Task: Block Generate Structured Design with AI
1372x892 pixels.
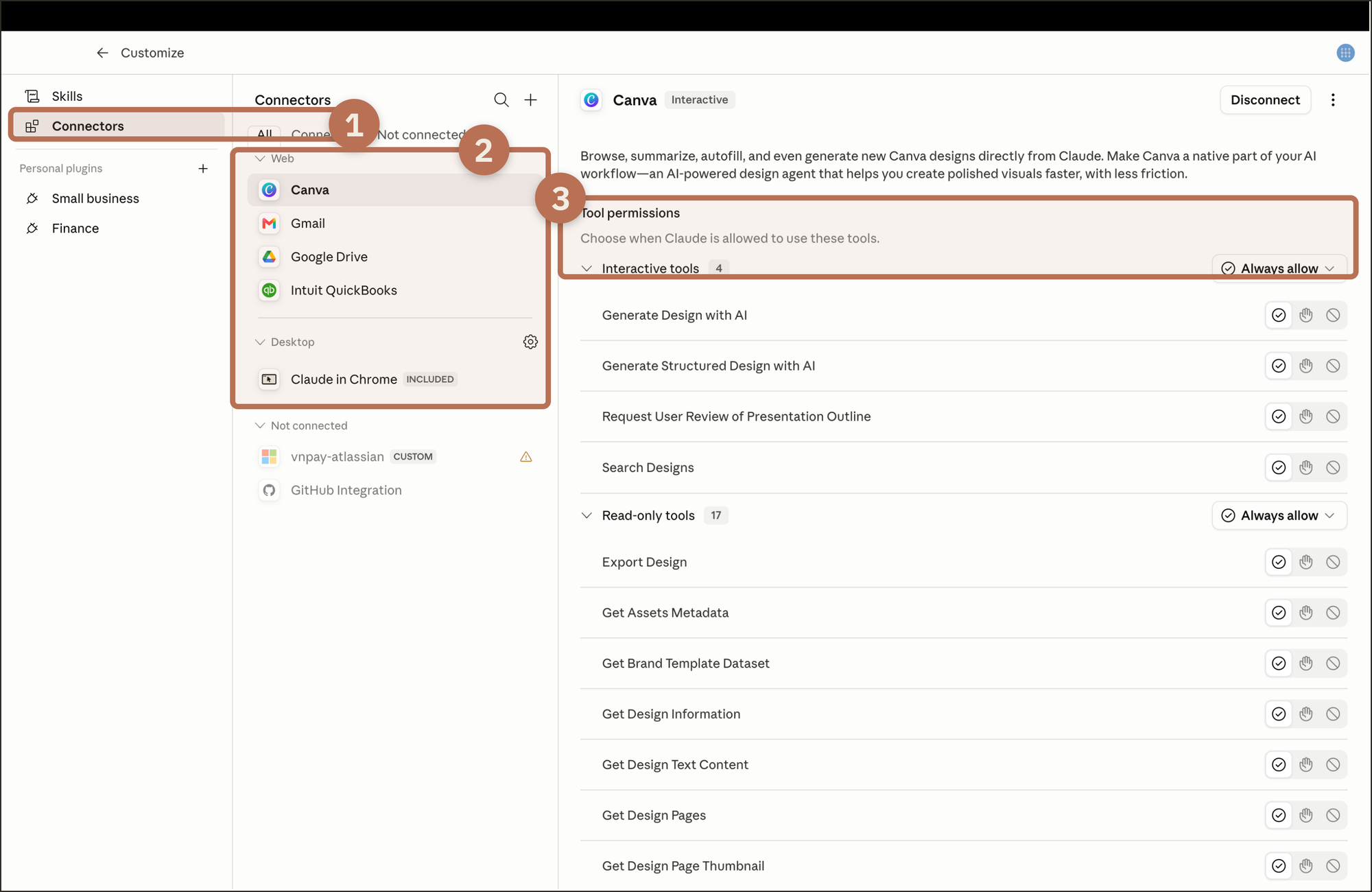Action: 1333,366
